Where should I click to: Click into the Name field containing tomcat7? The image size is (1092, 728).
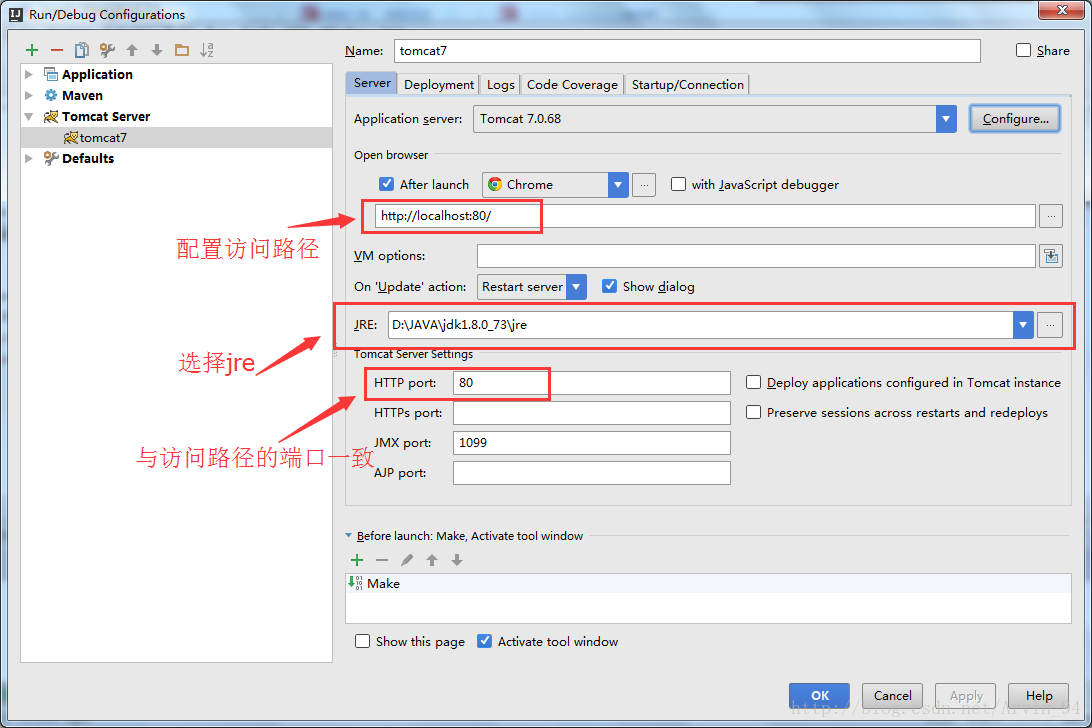click(x=687, y=51)
